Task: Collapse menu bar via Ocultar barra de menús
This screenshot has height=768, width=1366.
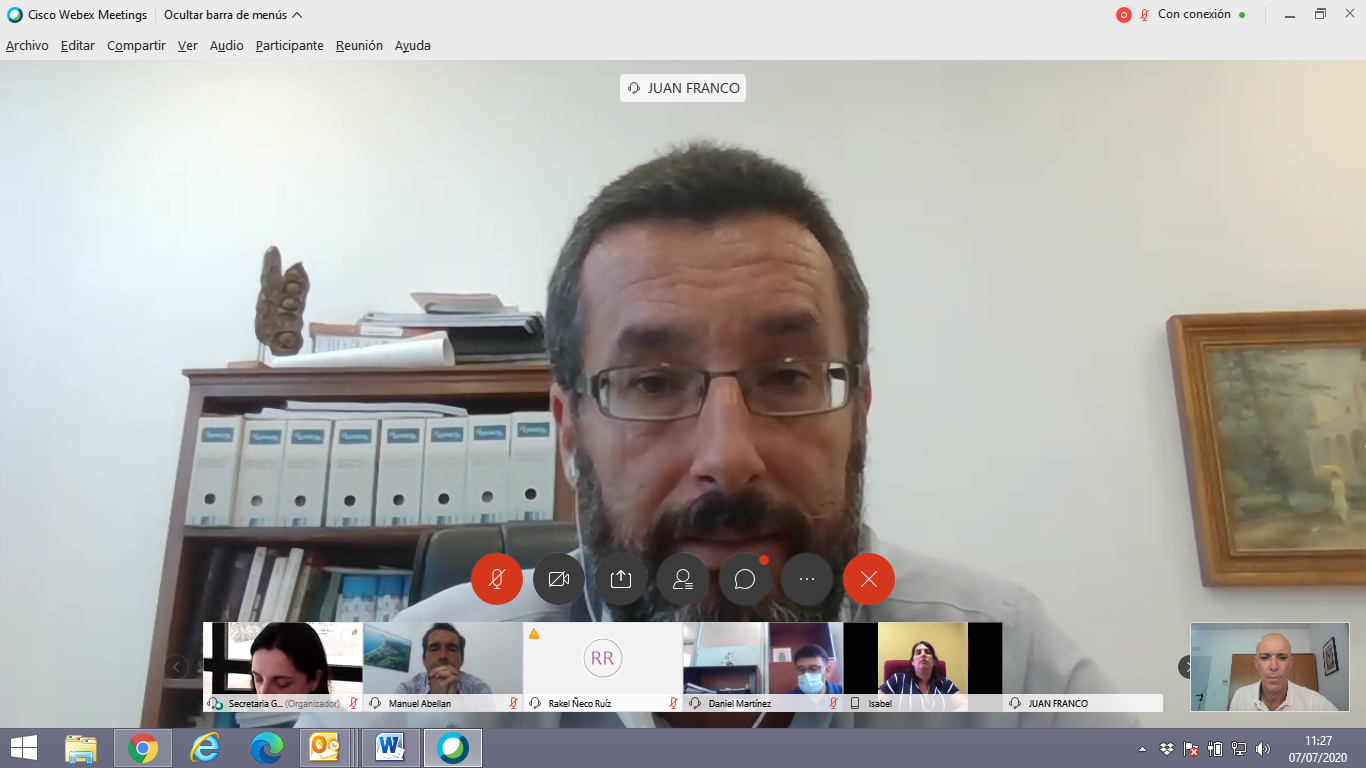Action: 233,15
